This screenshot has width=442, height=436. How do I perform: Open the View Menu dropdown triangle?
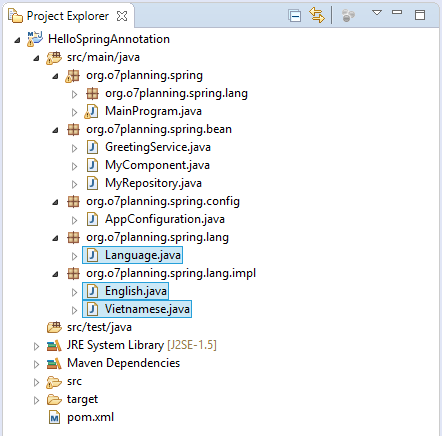377,13
